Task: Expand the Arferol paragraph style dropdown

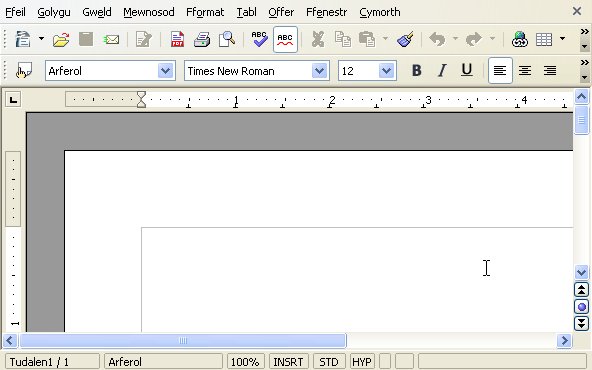Action: pos(165,71)
